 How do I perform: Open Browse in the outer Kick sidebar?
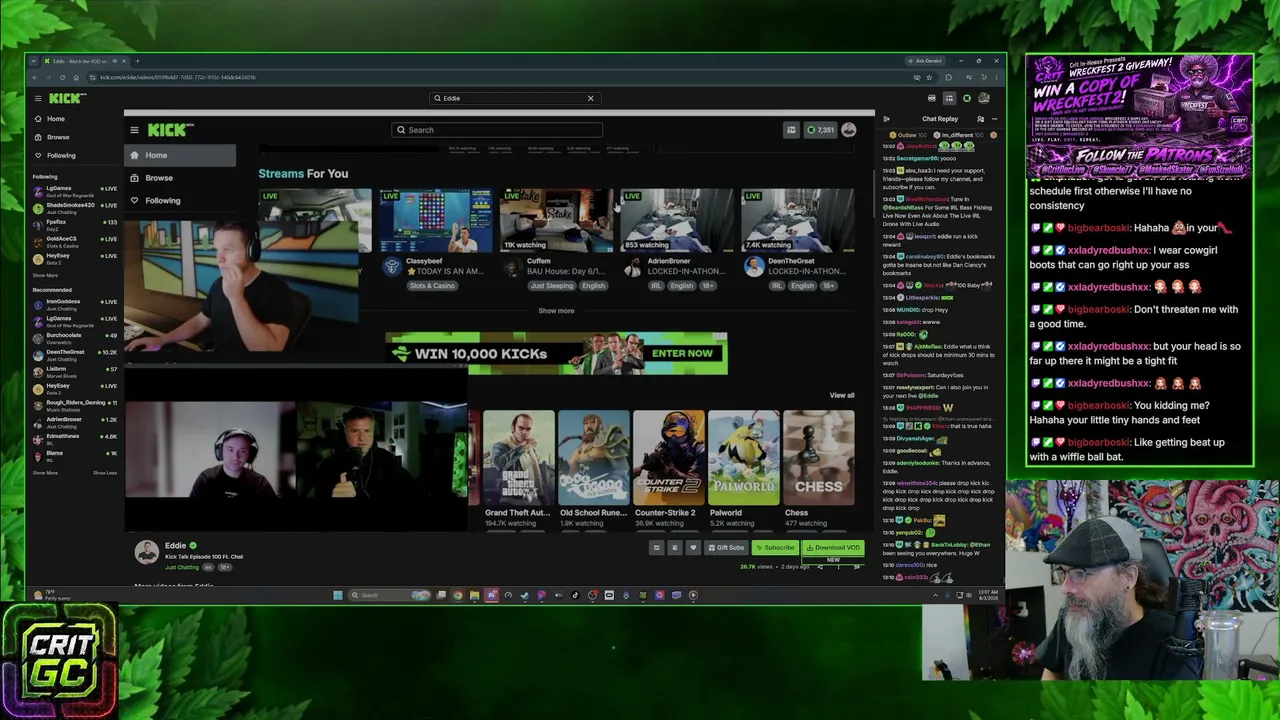coord(58,137)
